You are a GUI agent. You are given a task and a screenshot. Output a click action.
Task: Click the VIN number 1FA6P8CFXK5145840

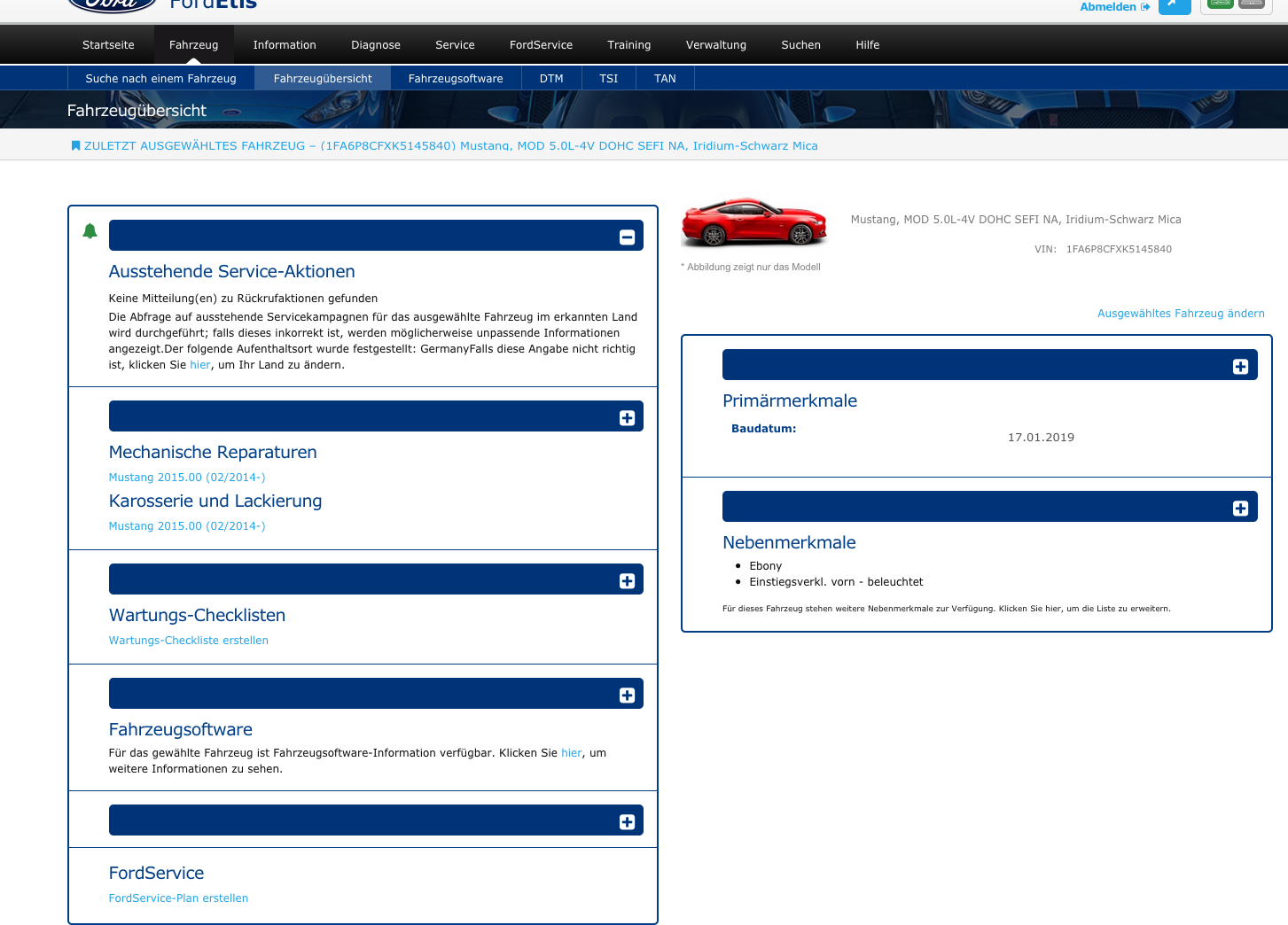(1119, 249)
